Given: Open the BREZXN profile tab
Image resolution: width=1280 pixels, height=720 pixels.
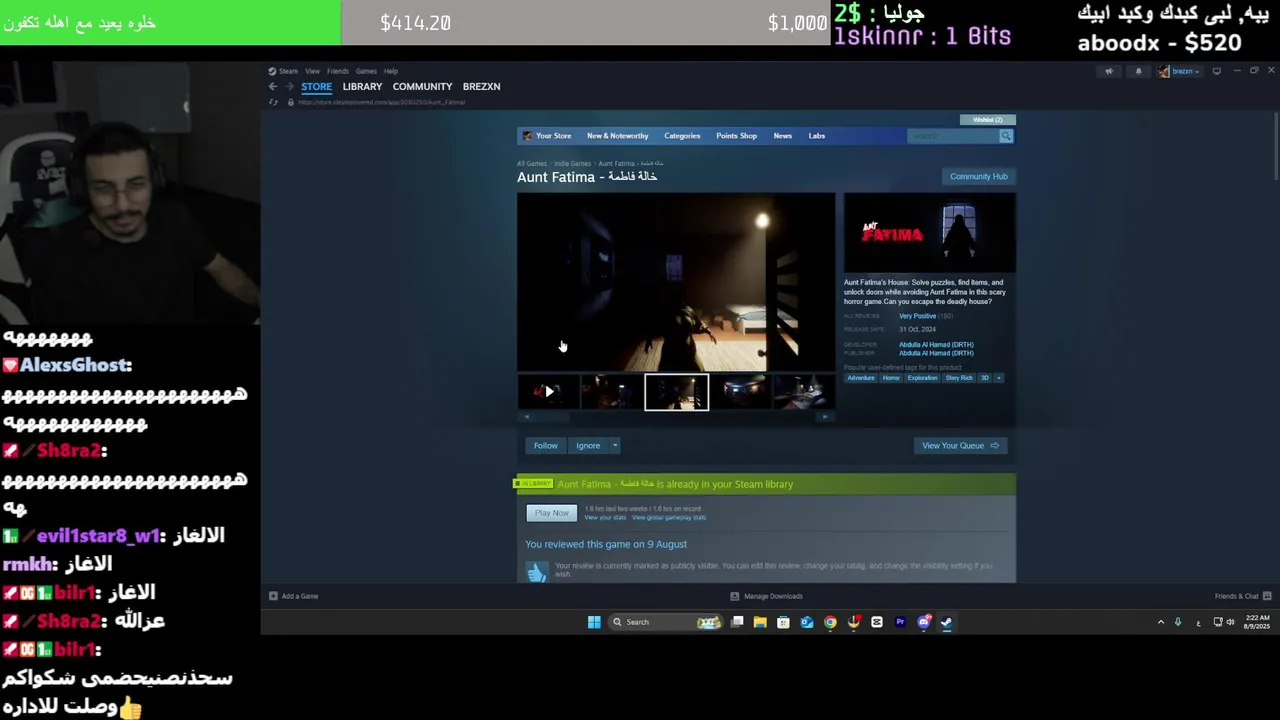Looking at the screenshot, I should (x=481, y=87).
